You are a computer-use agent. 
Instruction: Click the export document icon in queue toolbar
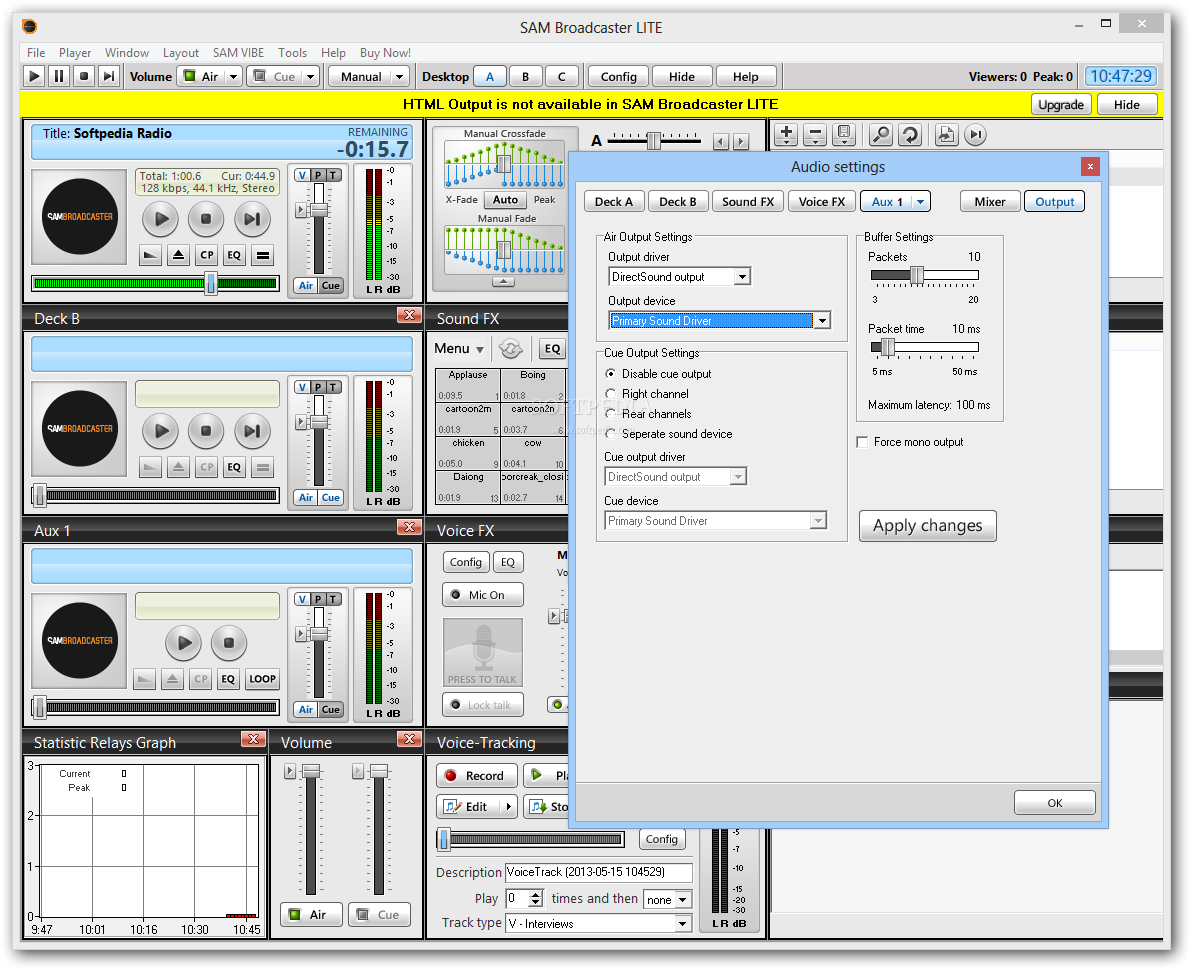(946, 135)
